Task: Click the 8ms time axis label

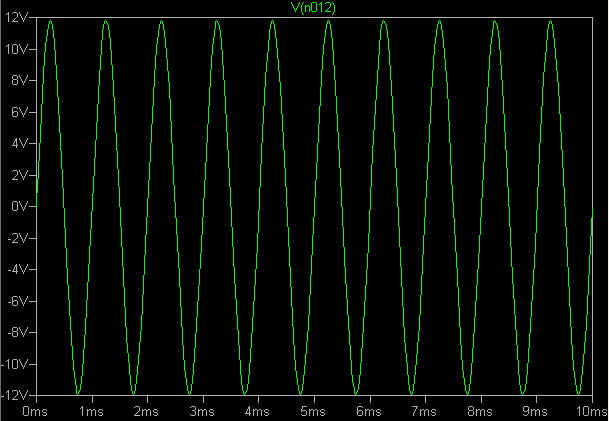Action: pos(480,411)
